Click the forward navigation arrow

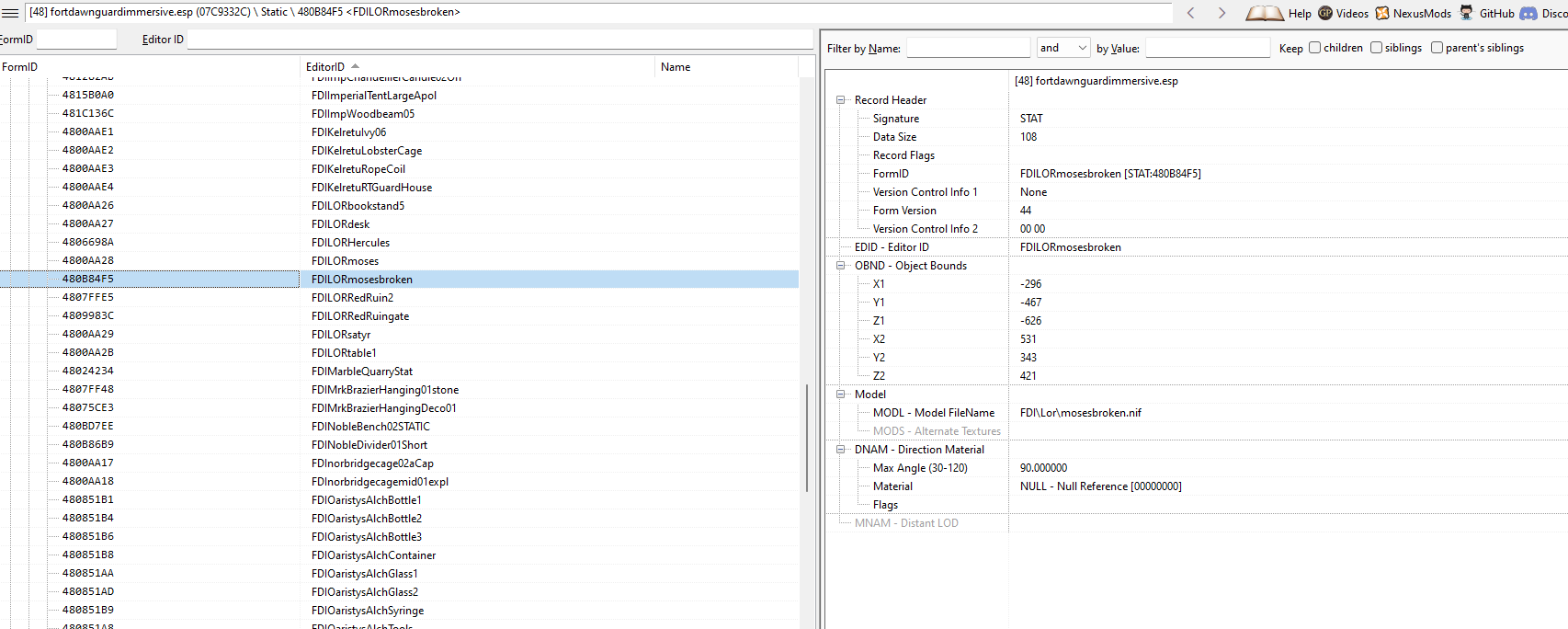(x=1221, y=13)
